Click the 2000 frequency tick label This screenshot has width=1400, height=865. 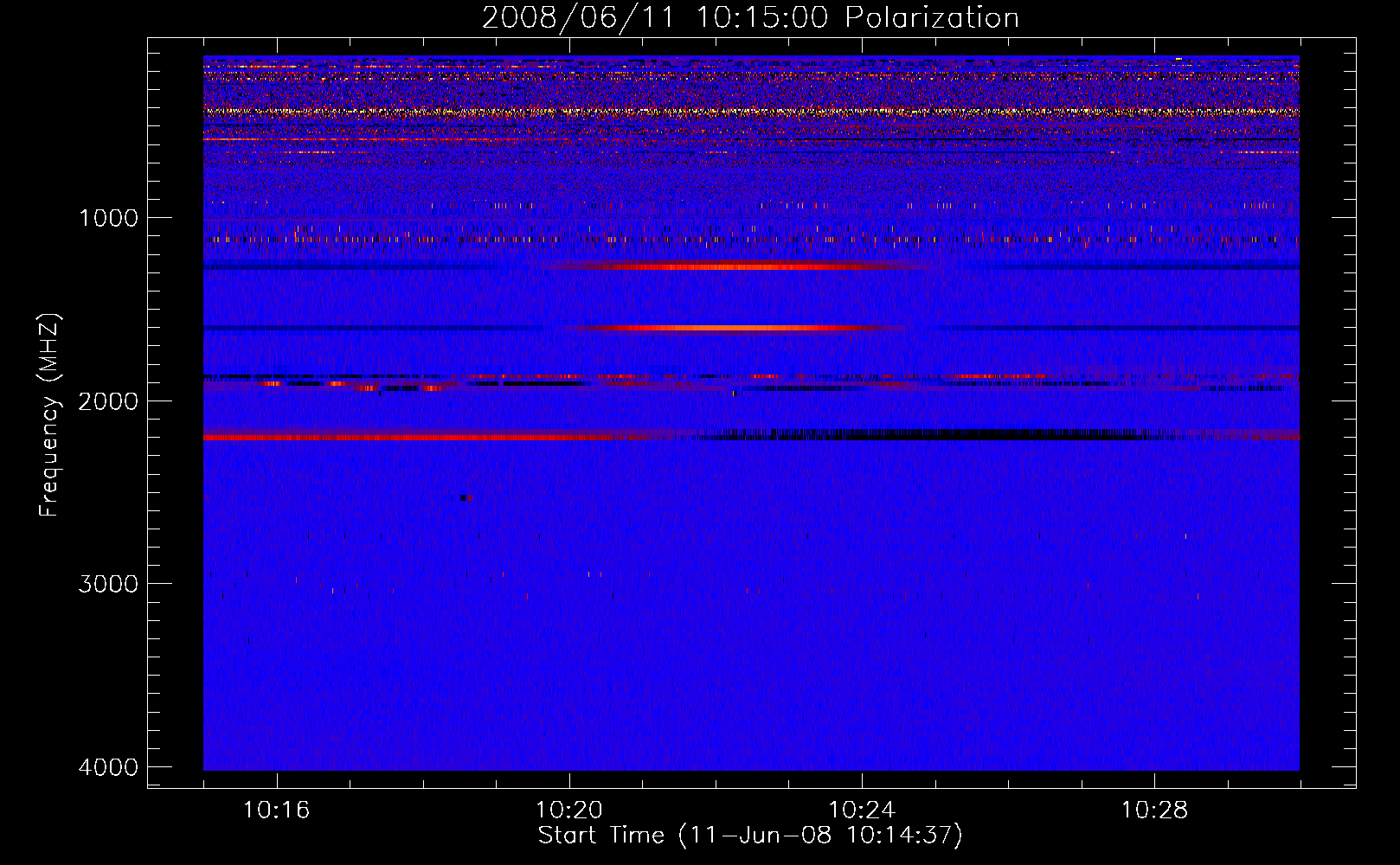click(x=108, y=400)
